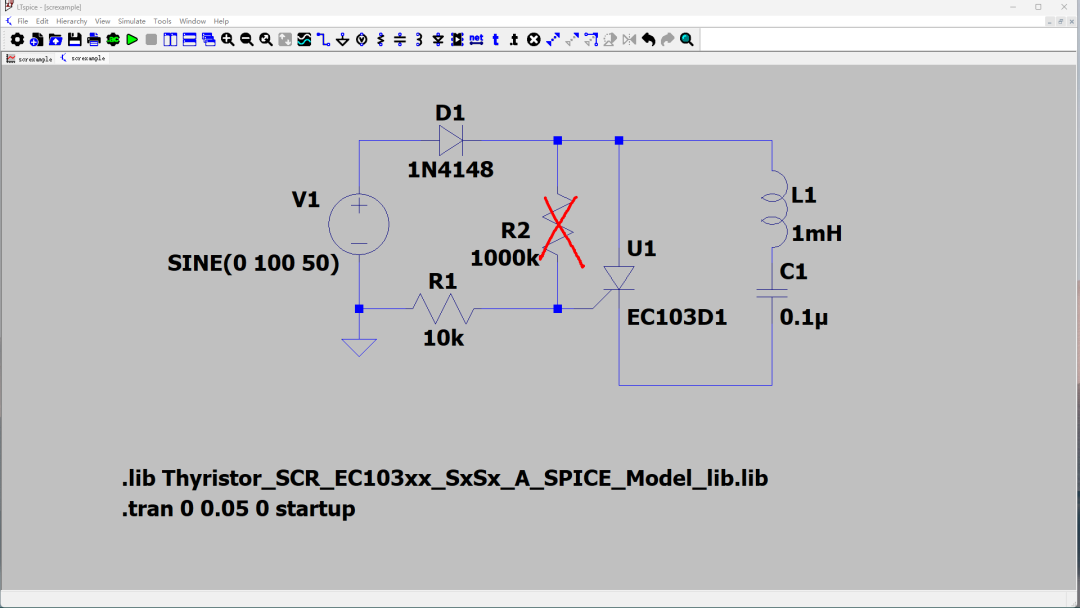Click the Undo arrow
Viewport: 1080px width, 608px height.
pos(648,40)
